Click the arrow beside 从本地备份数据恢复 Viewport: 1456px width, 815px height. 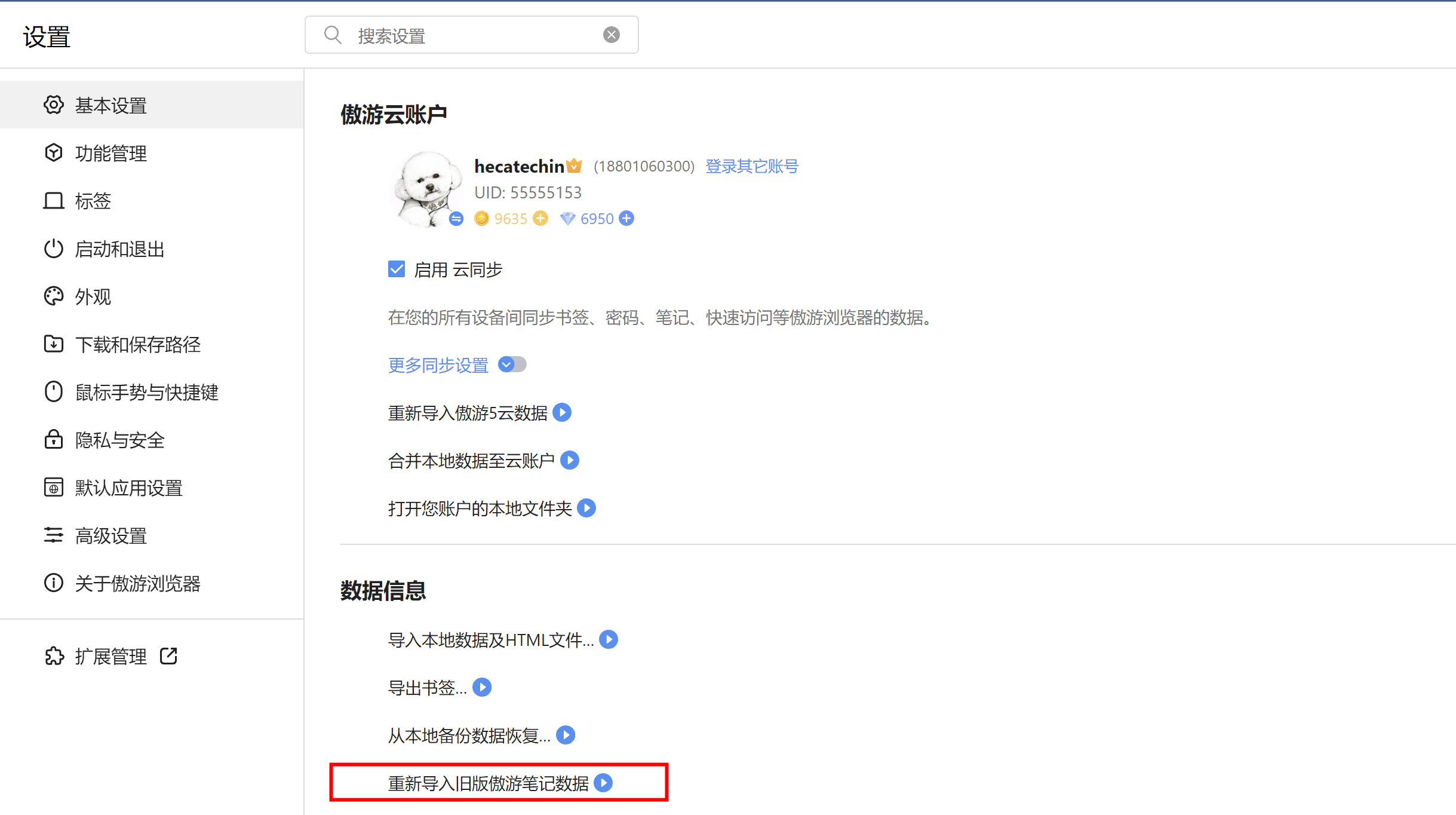point(566,736)
